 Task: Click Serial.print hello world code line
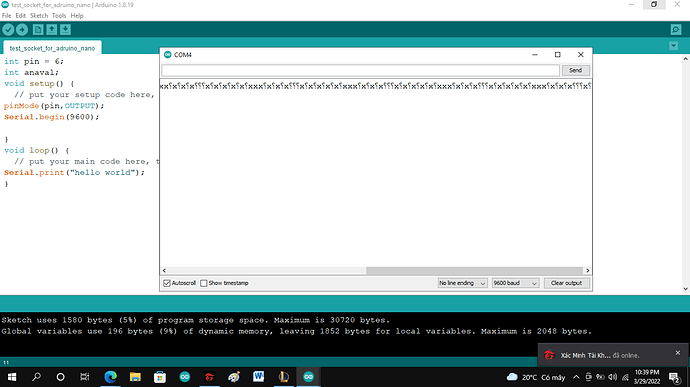[74, 173]
